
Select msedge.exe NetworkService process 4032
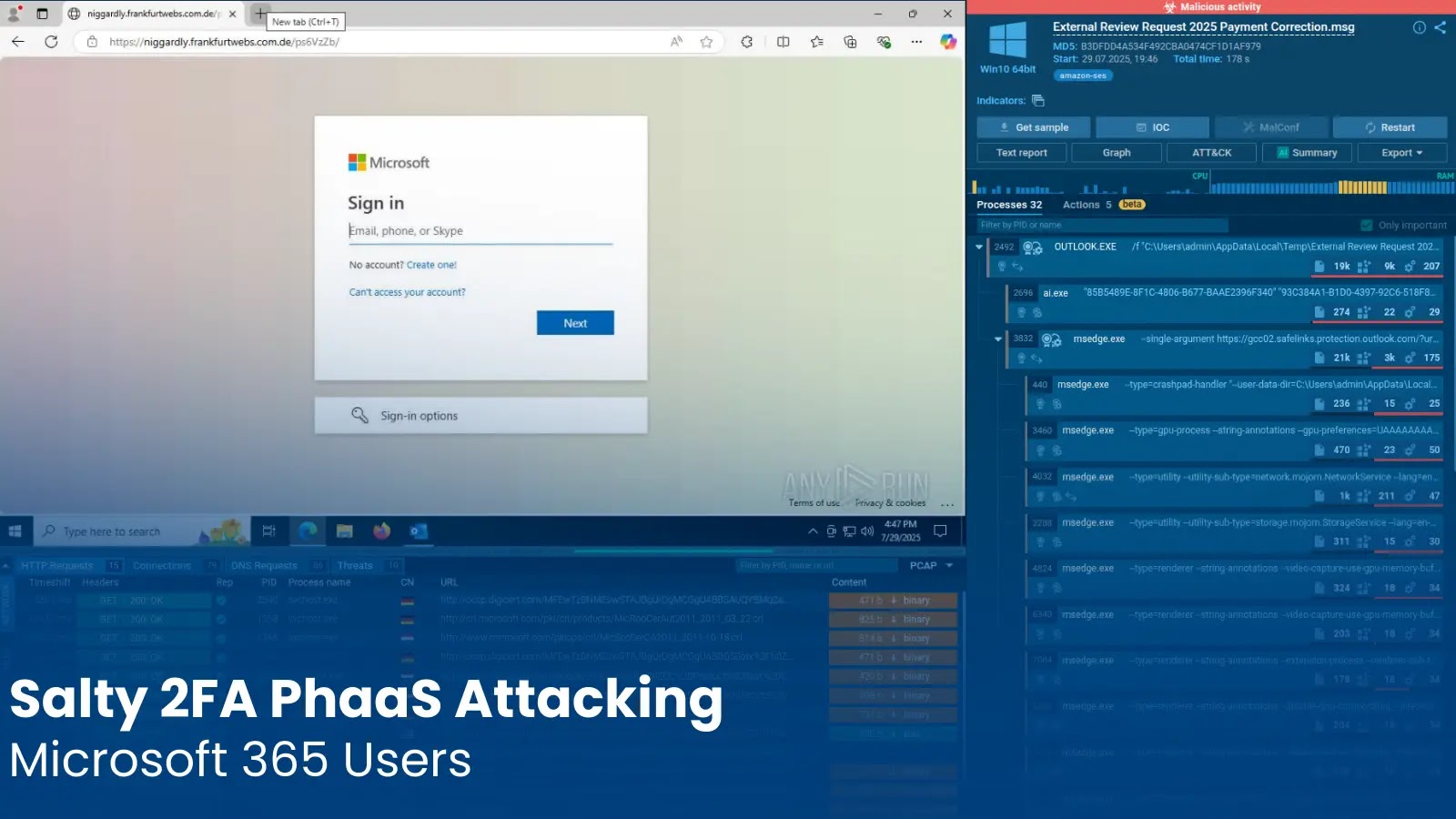click(x=1235, y=486)
